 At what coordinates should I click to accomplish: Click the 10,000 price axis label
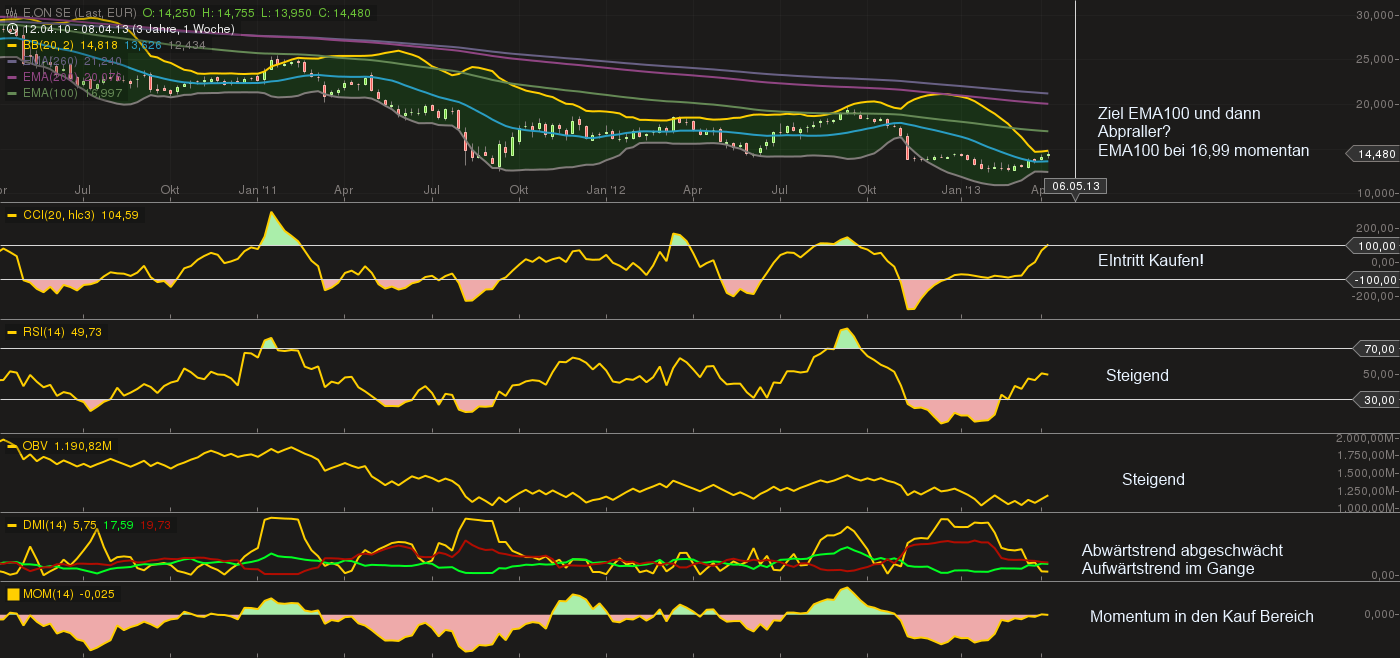(1375, 194)
